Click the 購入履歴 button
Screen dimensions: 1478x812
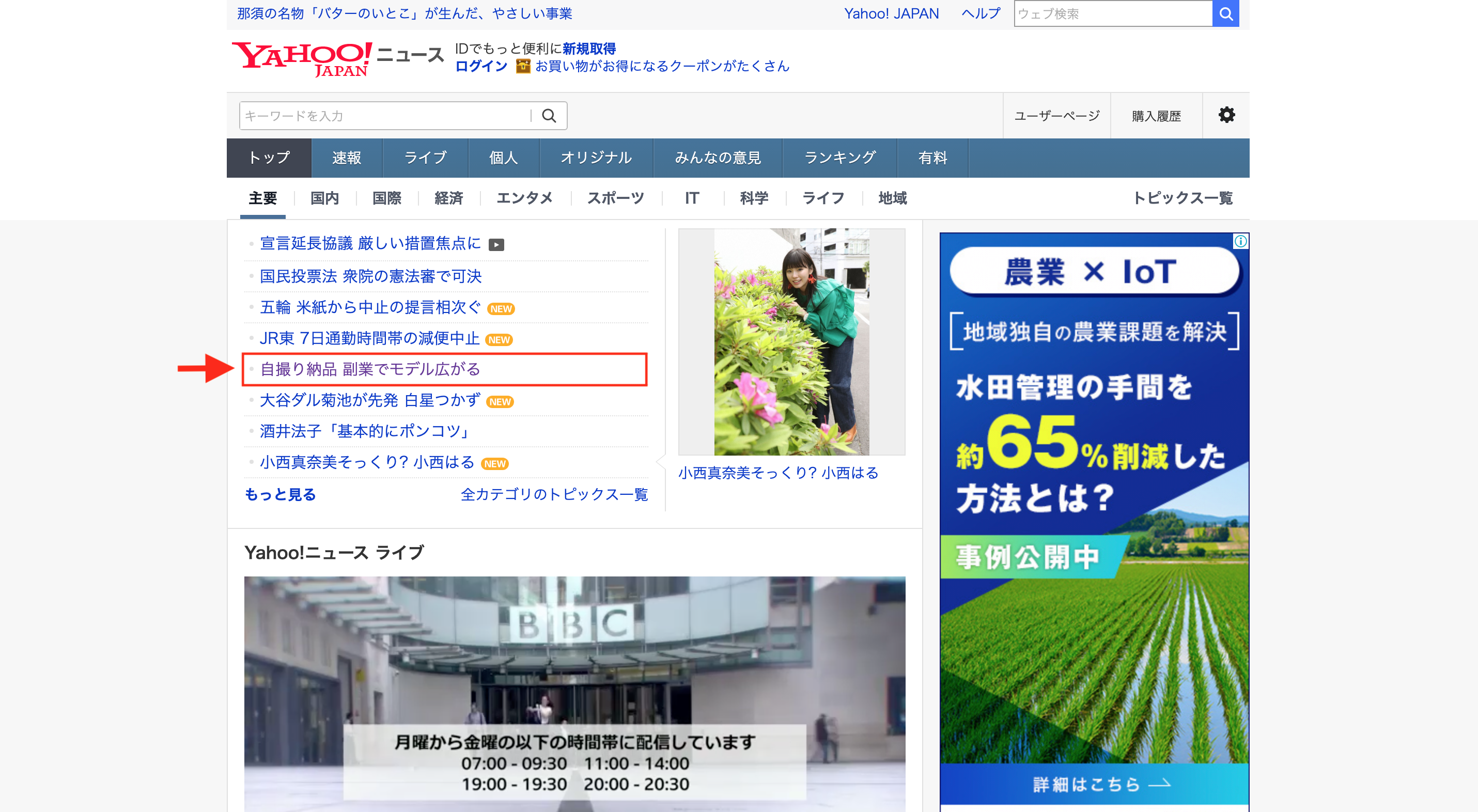(x=1156, y=116)
